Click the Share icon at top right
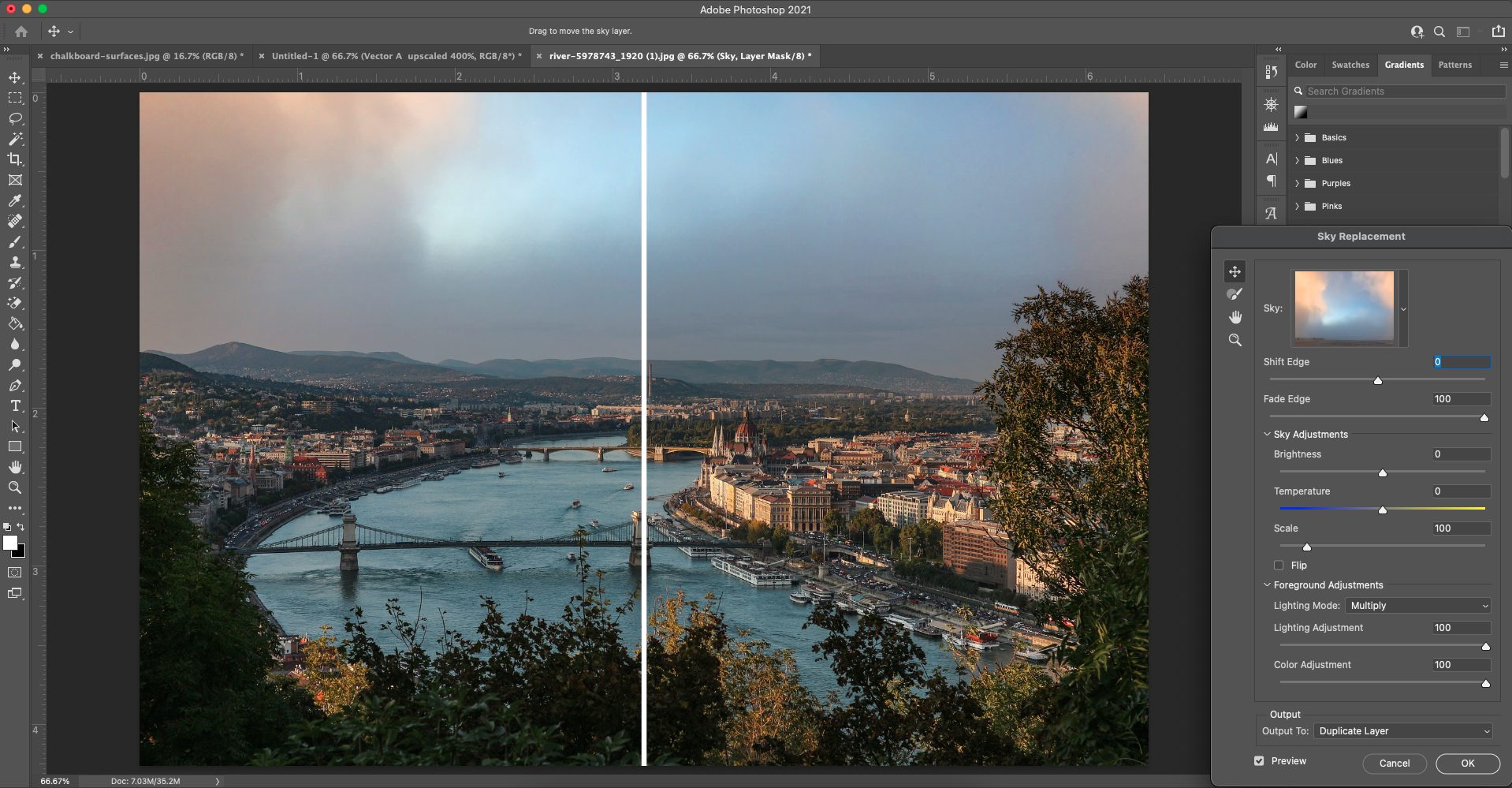Screen dimensions: 1512x788 pos(1498,31)
